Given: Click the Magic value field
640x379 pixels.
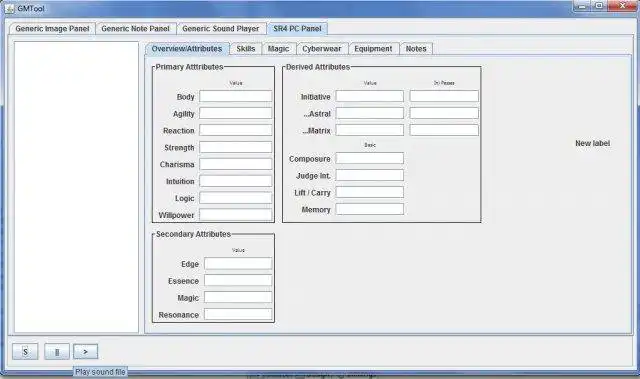Looking at the screenshot, I should (238, 297).
